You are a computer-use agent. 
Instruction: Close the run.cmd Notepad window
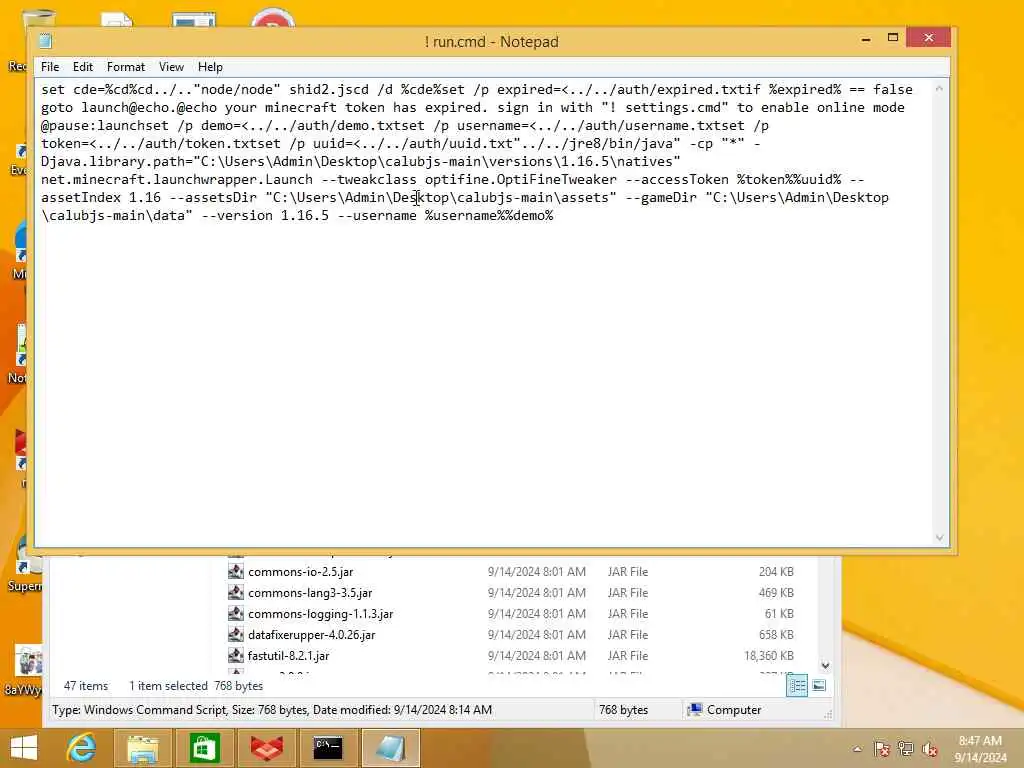(928, 38)
